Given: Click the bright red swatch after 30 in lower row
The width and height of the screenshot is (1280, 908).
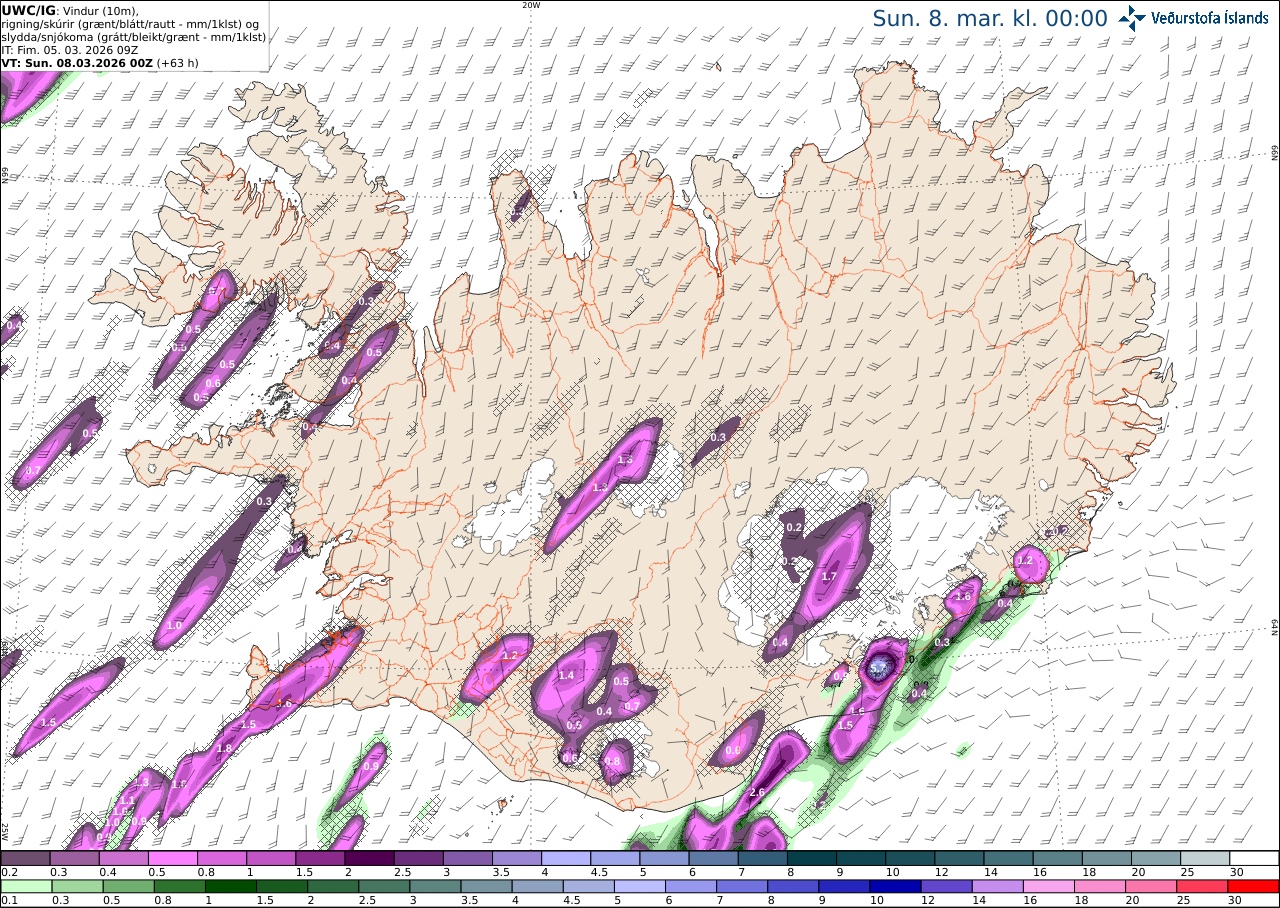Looking at the screenshot, I should (x=1254, y=886).
